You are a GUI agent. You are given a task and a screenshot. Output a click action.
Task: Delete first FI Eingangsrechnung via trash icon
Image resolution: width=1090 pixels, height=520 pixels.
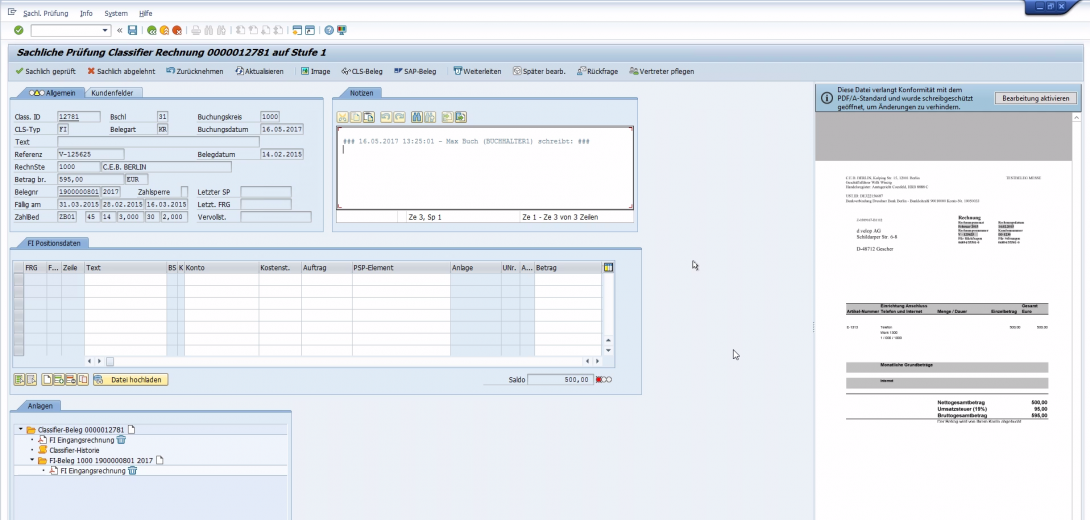pyautogui.click(x=122, y=440)
